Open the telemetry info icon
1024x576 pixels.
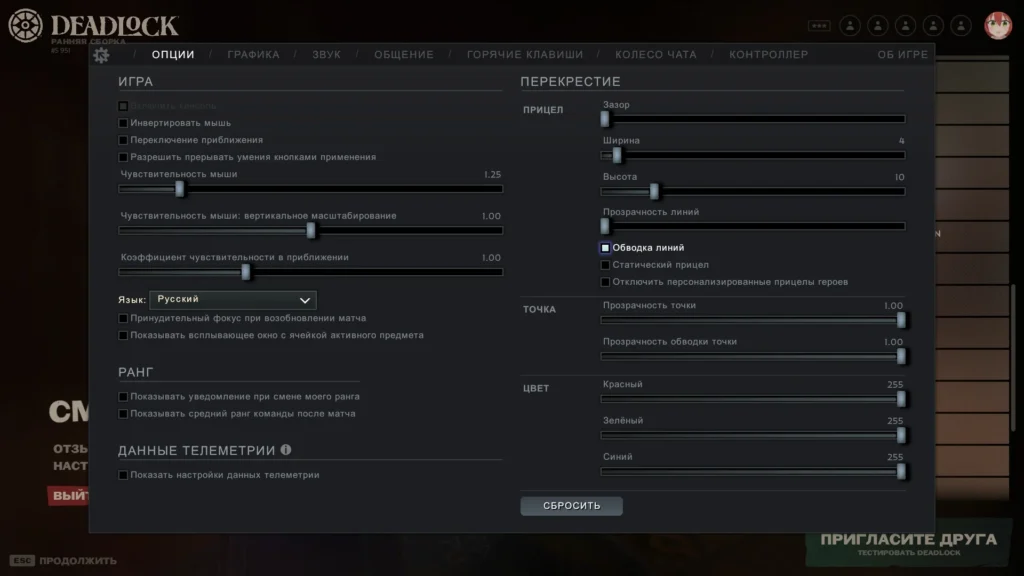pyautogui.click(x=286, y=450)
